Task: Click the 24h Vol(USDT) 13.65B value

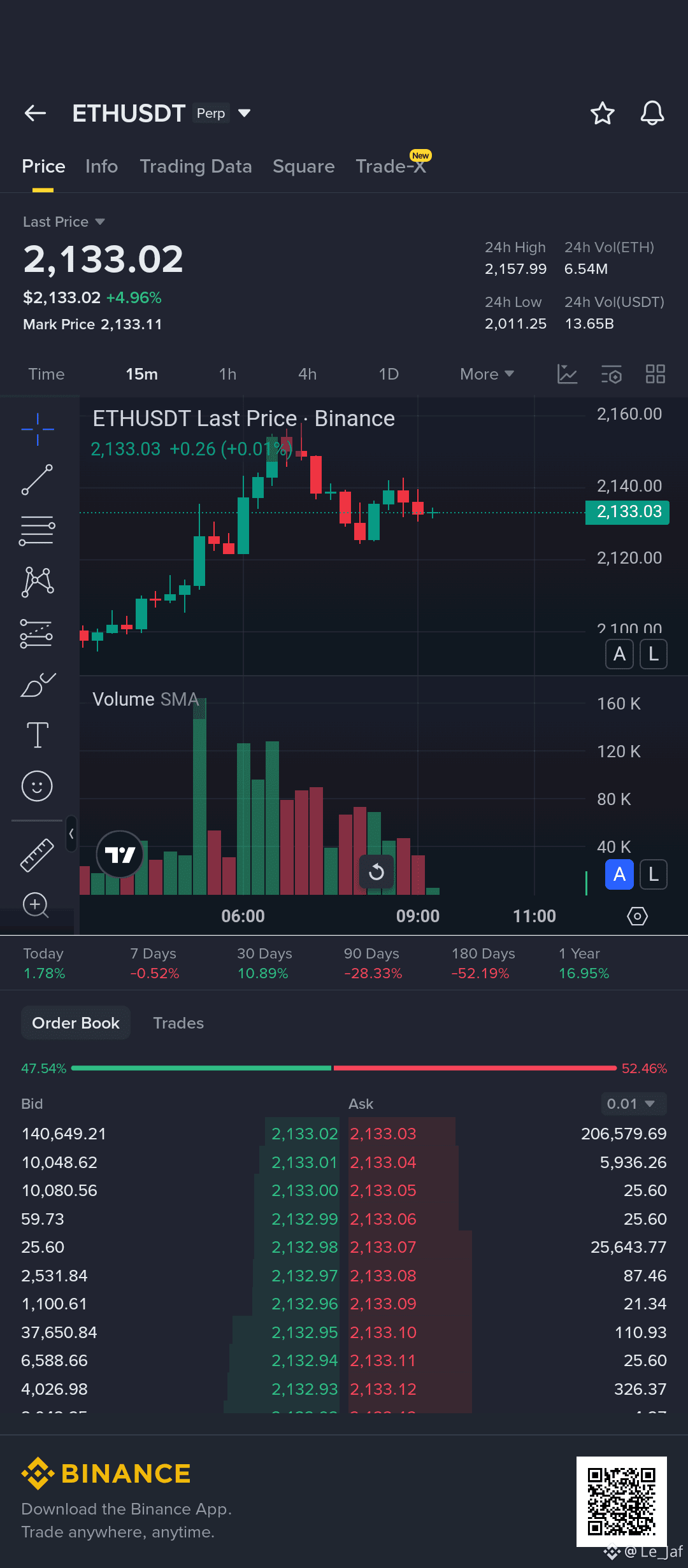Action: click(x=589, y=324)
